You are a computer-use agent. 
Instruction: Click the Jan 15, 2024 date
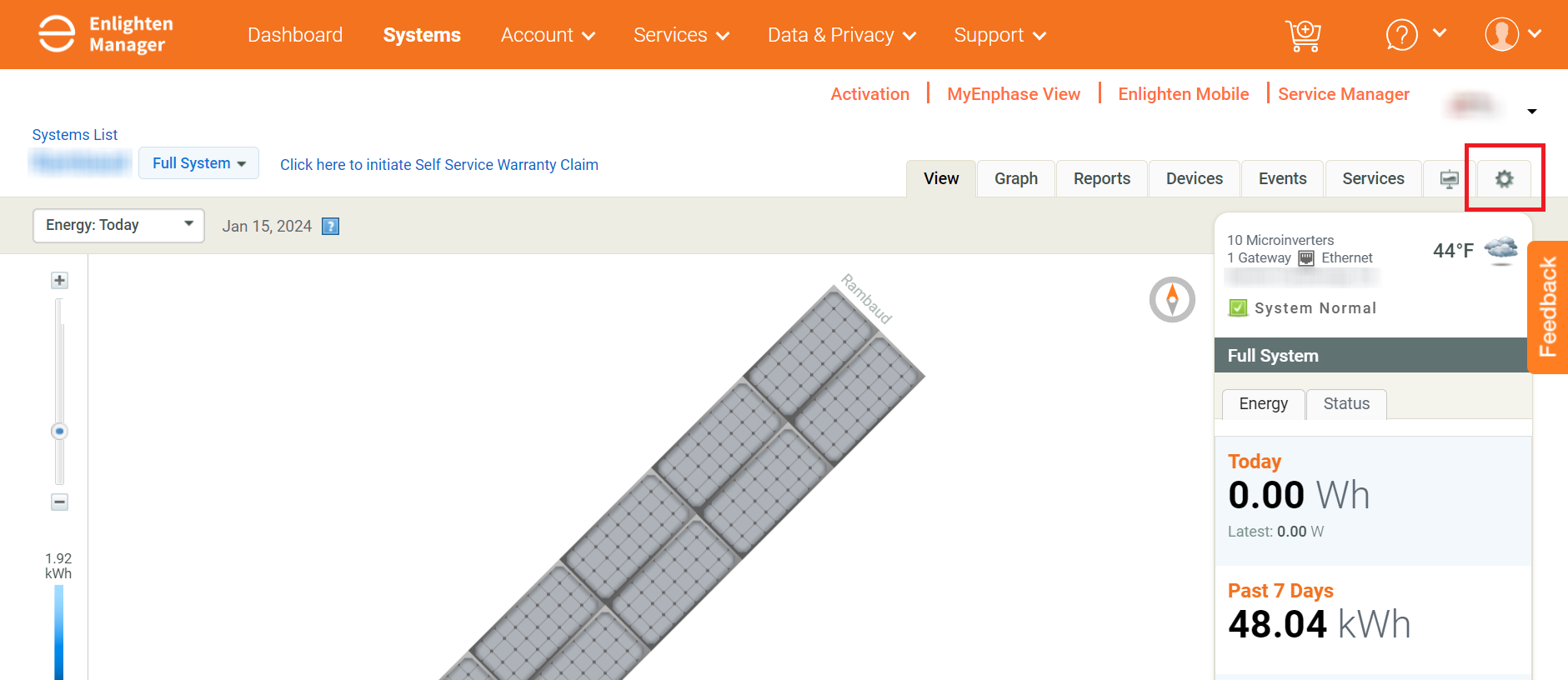267,227
